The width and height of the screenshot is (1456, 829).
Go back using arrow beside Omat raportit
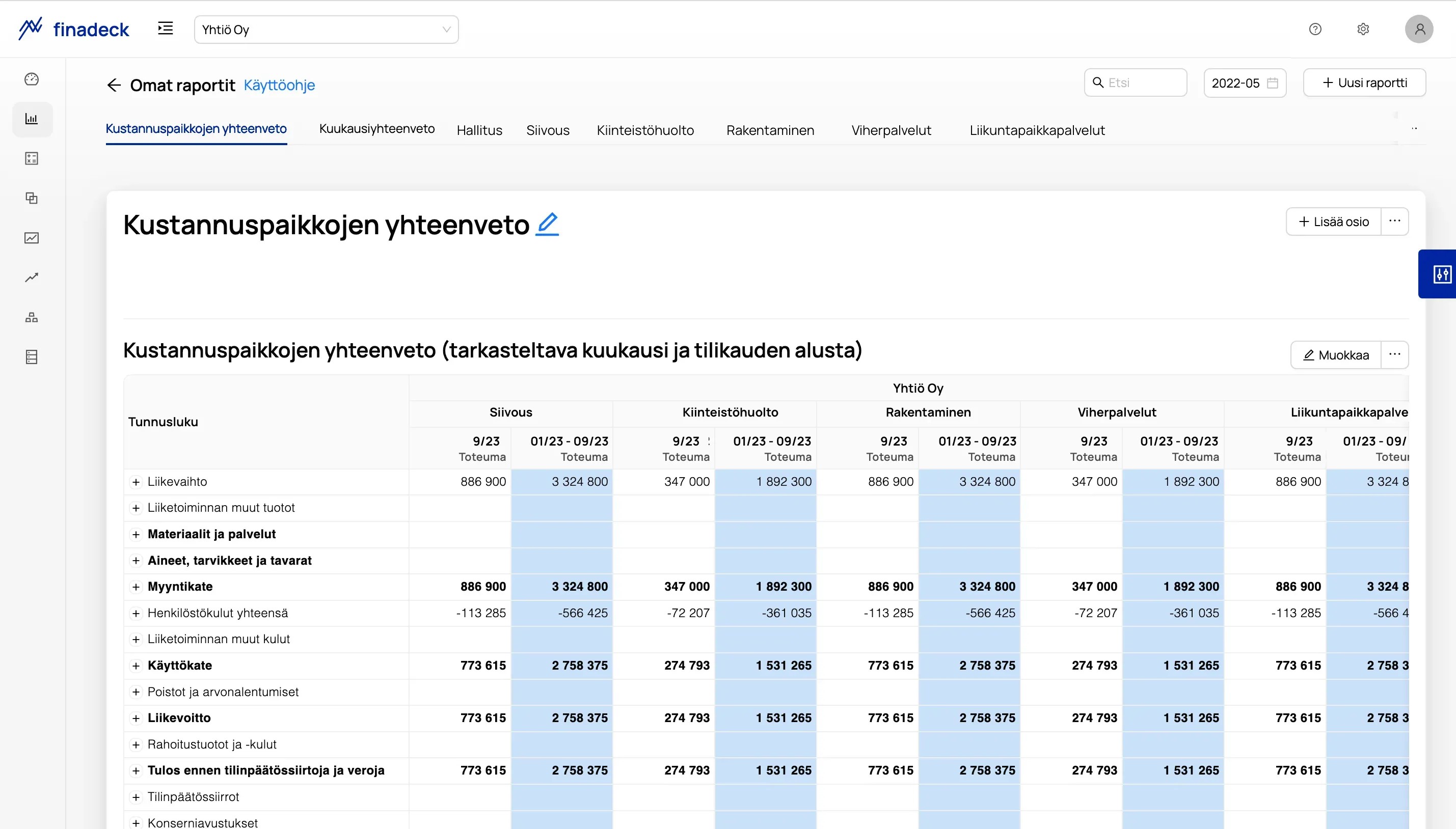(114, 85)
